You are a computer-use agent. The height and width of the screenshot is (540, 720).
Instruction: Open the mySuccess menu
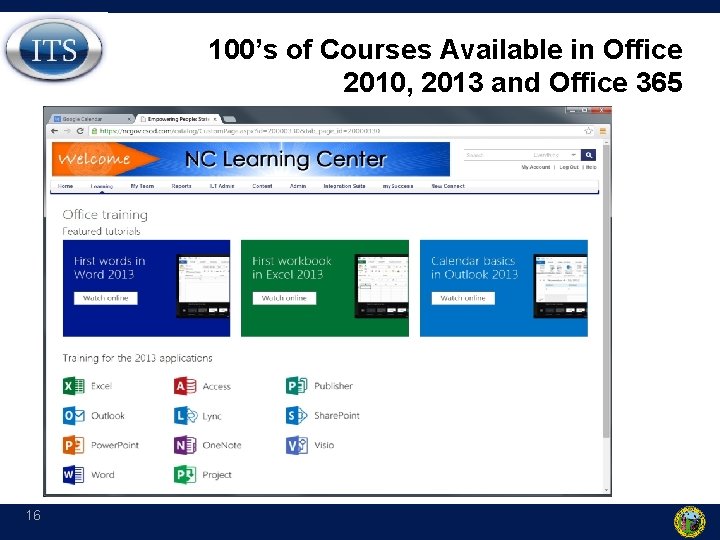(x=398, y=186)
